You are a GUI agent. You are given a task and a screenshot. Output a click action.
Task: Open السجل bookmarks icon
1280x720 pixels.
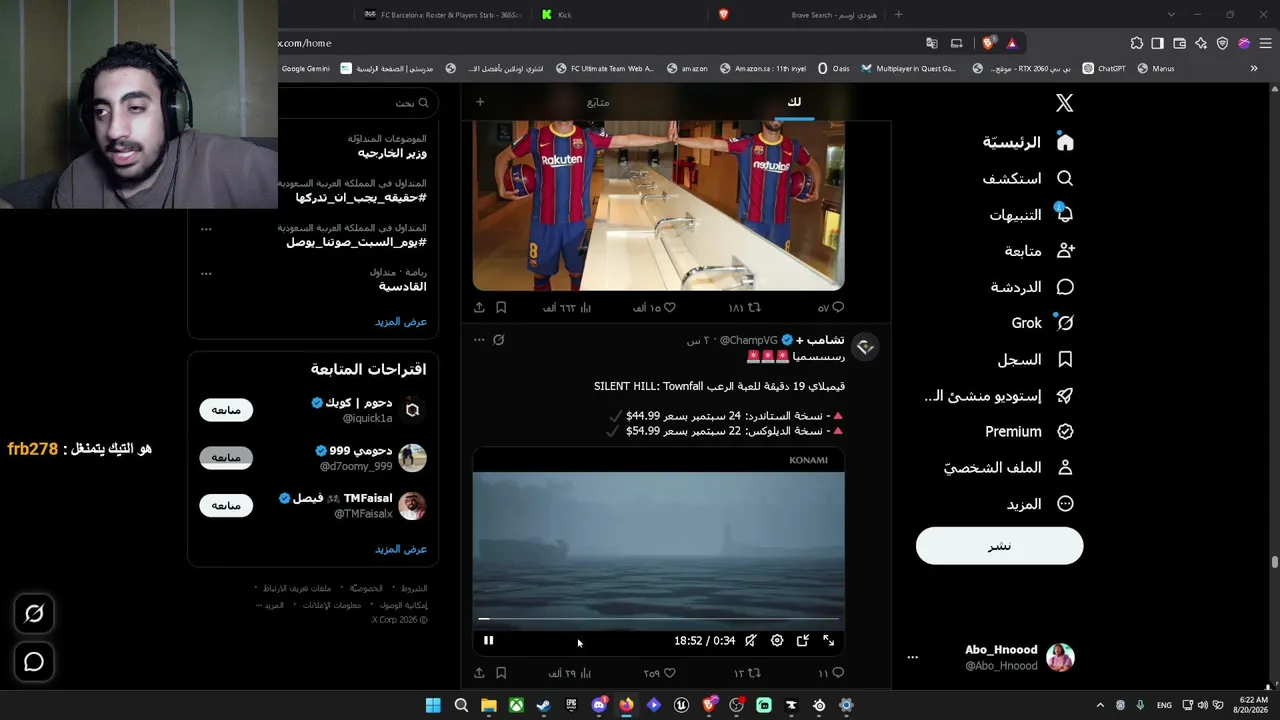coord(1065,359)
